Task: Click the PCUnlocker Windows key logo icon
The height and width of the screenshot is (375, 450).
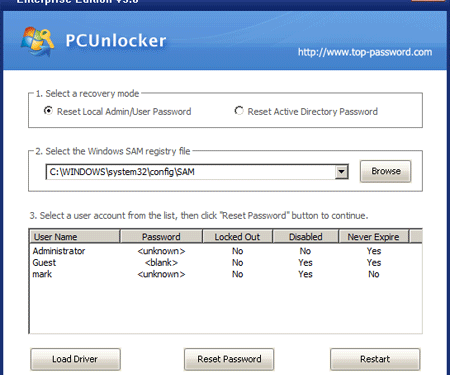Action: (x=38, y=41)
